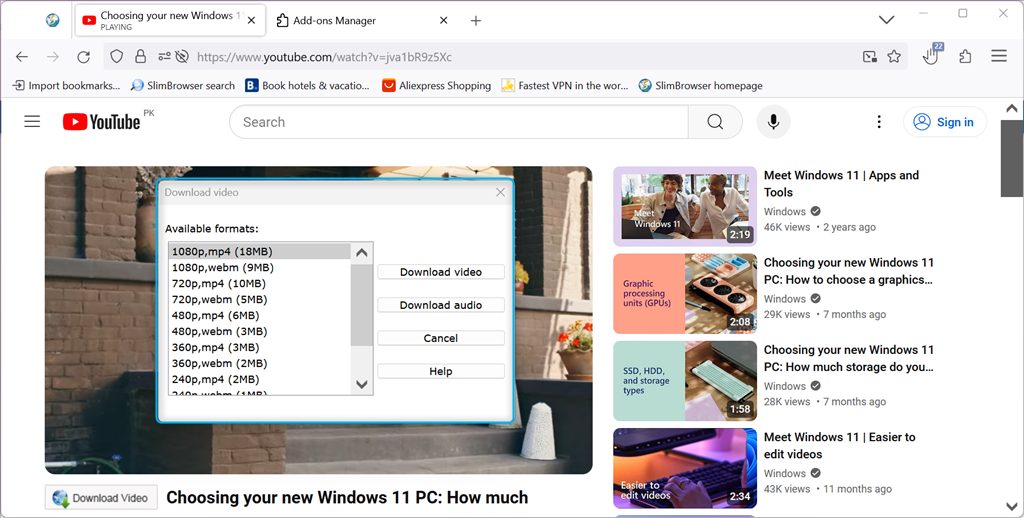Select 360p,mp4 (3MB) format

[260, 348]
